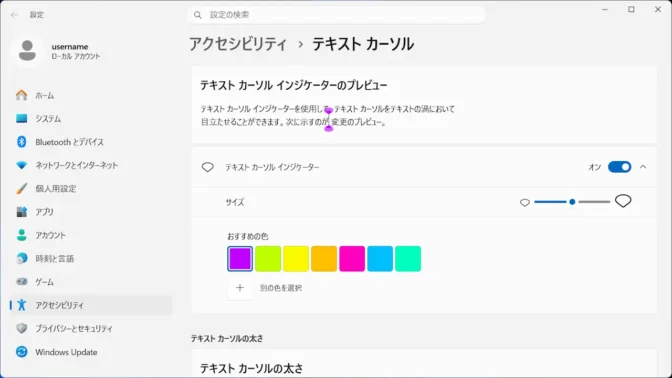Click the アカウント person icon

[21, 235]
